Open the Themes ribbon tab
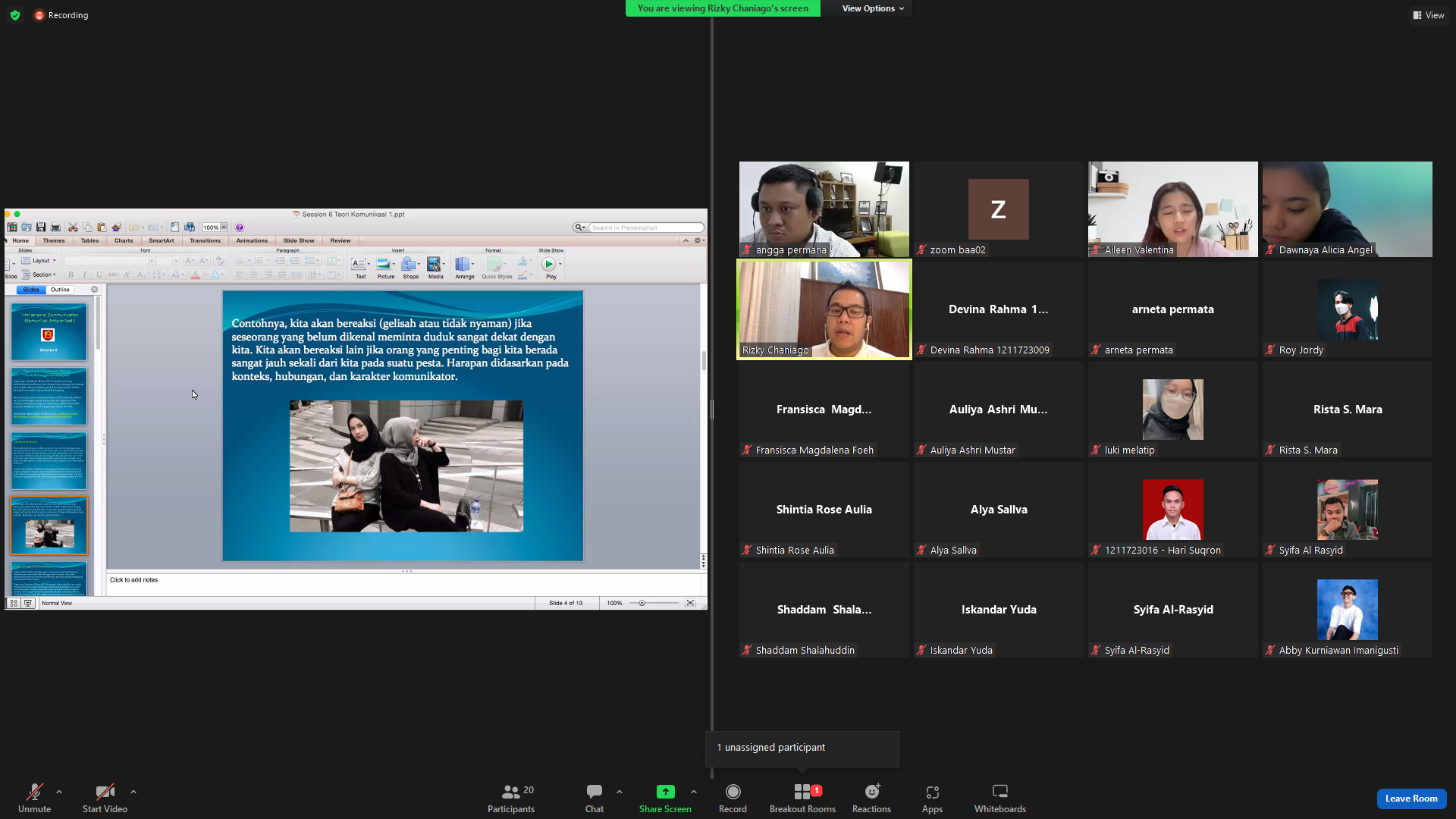The image size is (1456, 819). (54, 241)
